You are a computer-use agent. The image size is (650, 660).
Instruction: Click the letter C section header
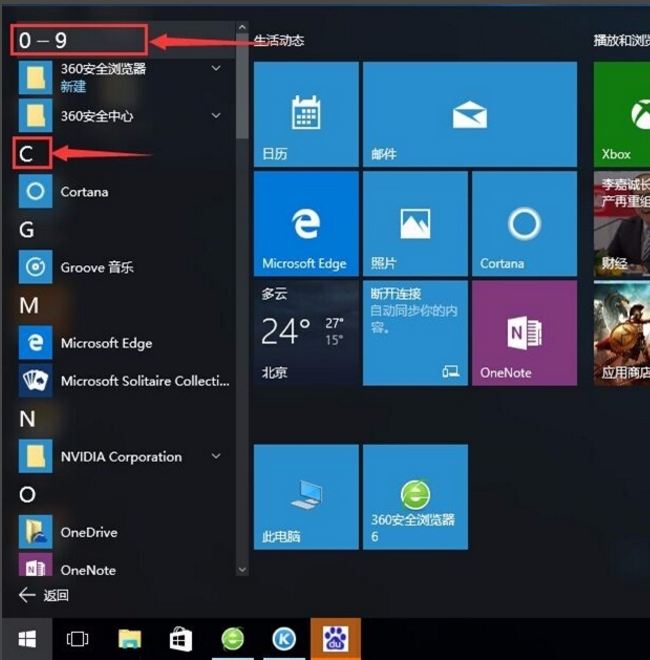28,154
